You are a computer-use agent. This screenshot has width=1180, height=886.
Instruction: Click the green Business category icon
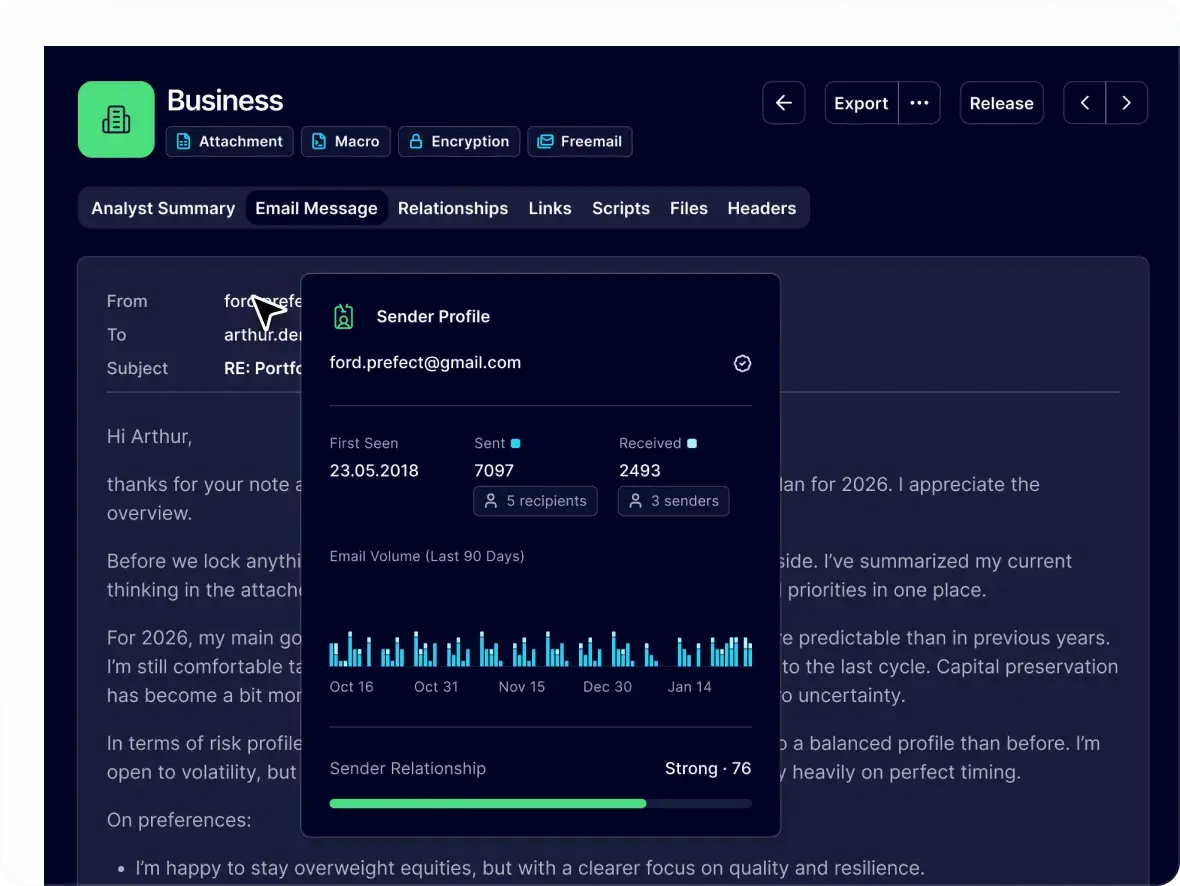(116, 119)
